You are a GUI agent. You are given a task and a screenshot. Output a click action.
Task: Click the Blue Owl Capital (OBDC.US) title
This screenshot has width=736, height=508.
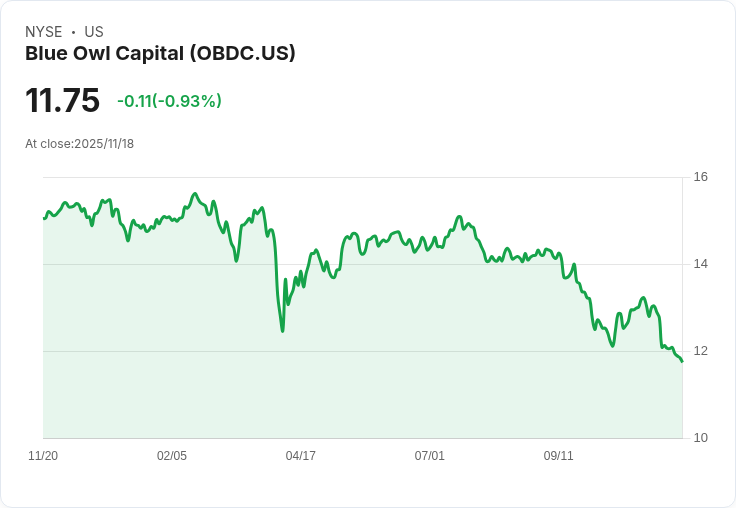coord(160,54)
